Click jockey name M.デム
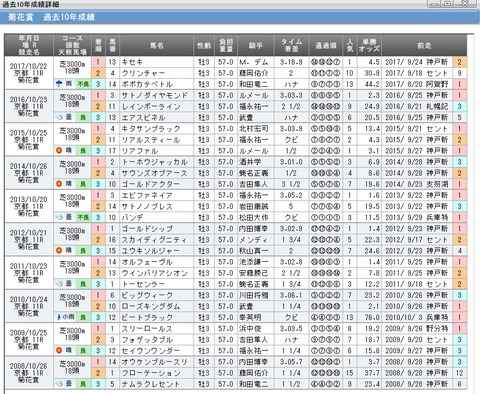 click(x=254, y=62)
